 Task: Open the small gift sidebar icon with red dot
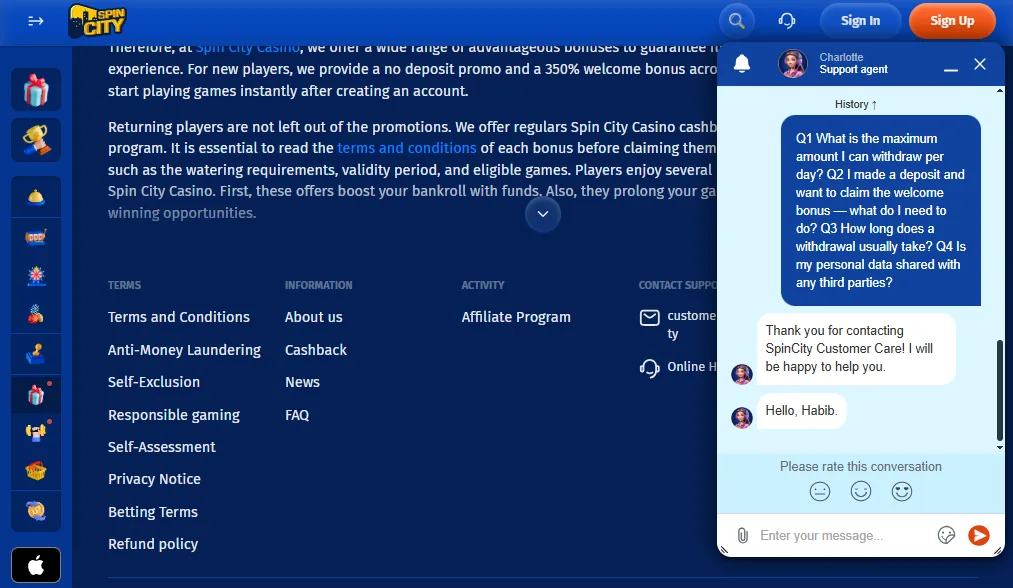click(x=36, y=394)
